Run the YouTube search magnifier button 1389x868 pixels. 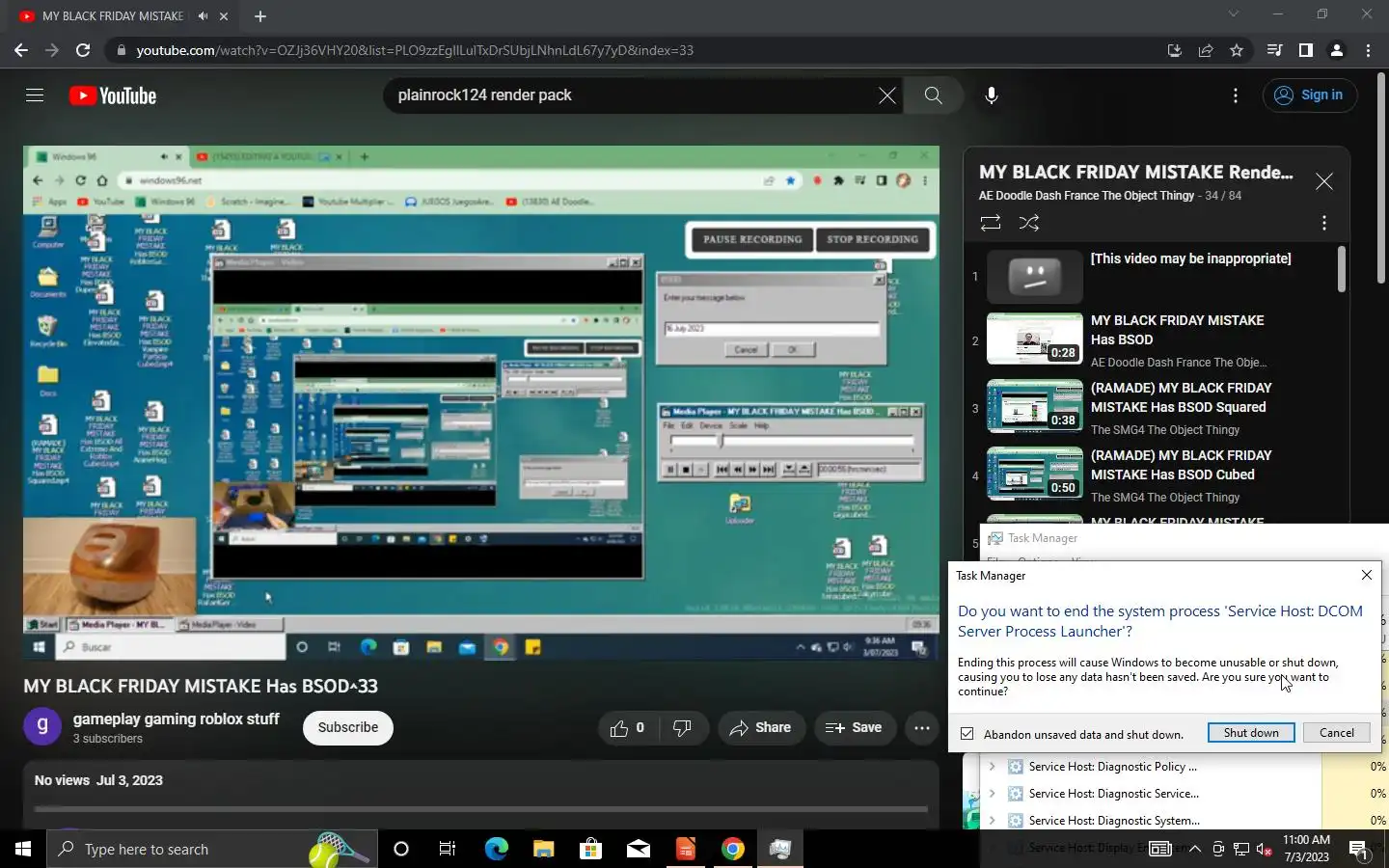933,95
